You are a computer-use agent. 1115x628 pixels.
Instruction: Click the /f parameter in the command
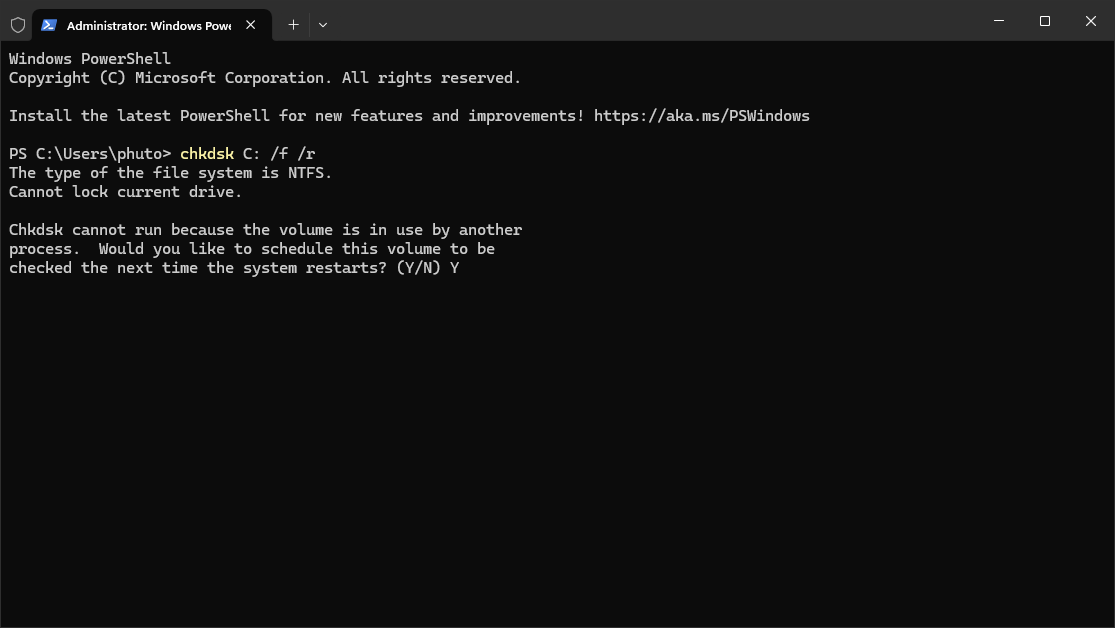pos(279,154)
